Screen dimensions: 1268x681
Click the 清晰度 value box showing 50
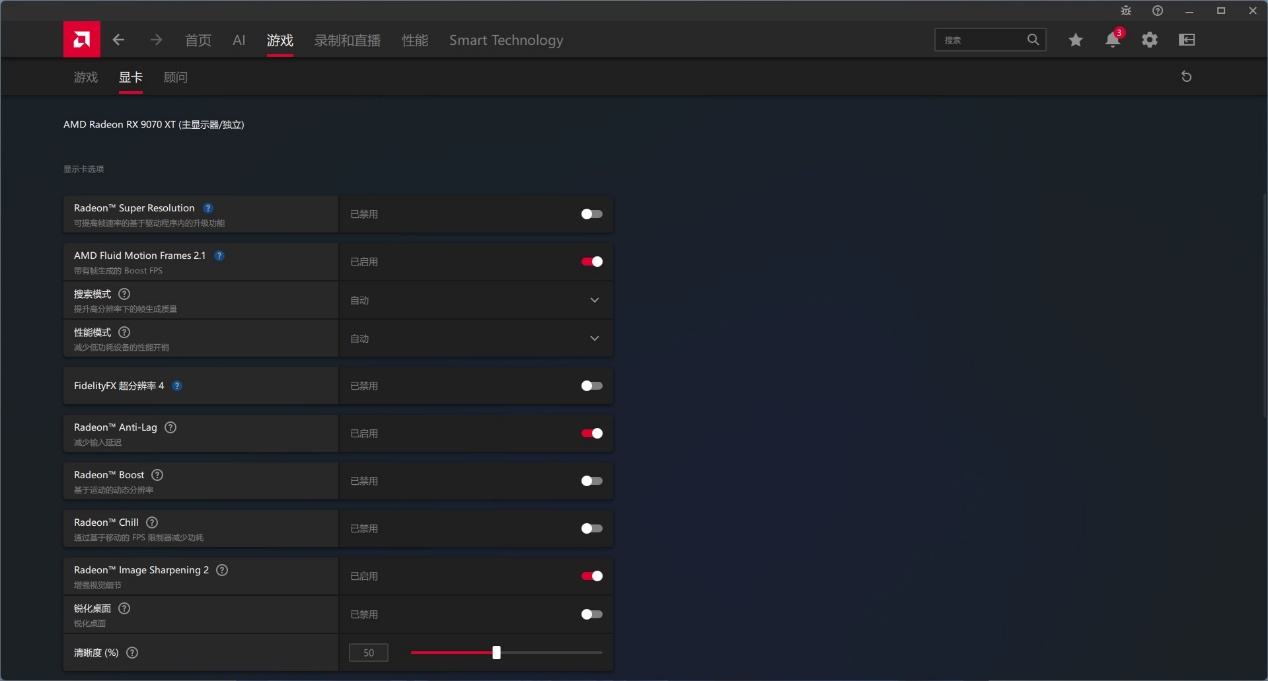tap(368, 653)
